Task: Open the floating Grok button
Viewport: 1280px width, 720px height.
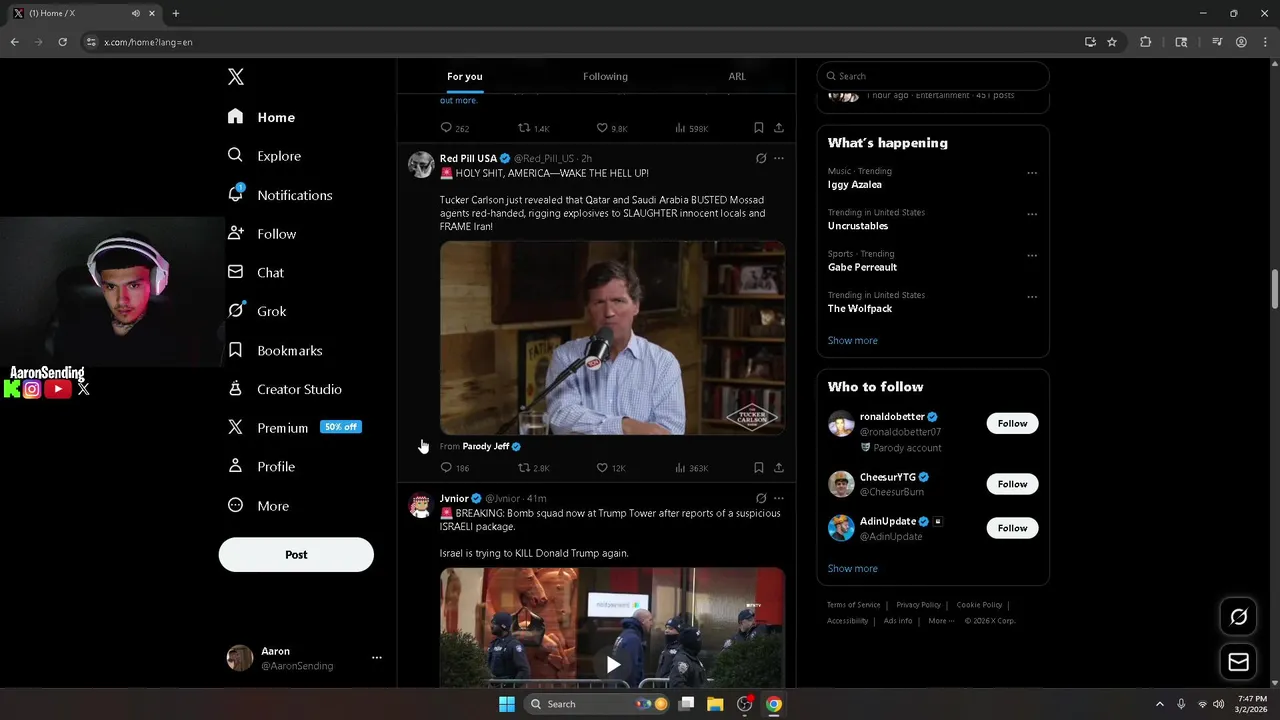Action: [1238, 617]
